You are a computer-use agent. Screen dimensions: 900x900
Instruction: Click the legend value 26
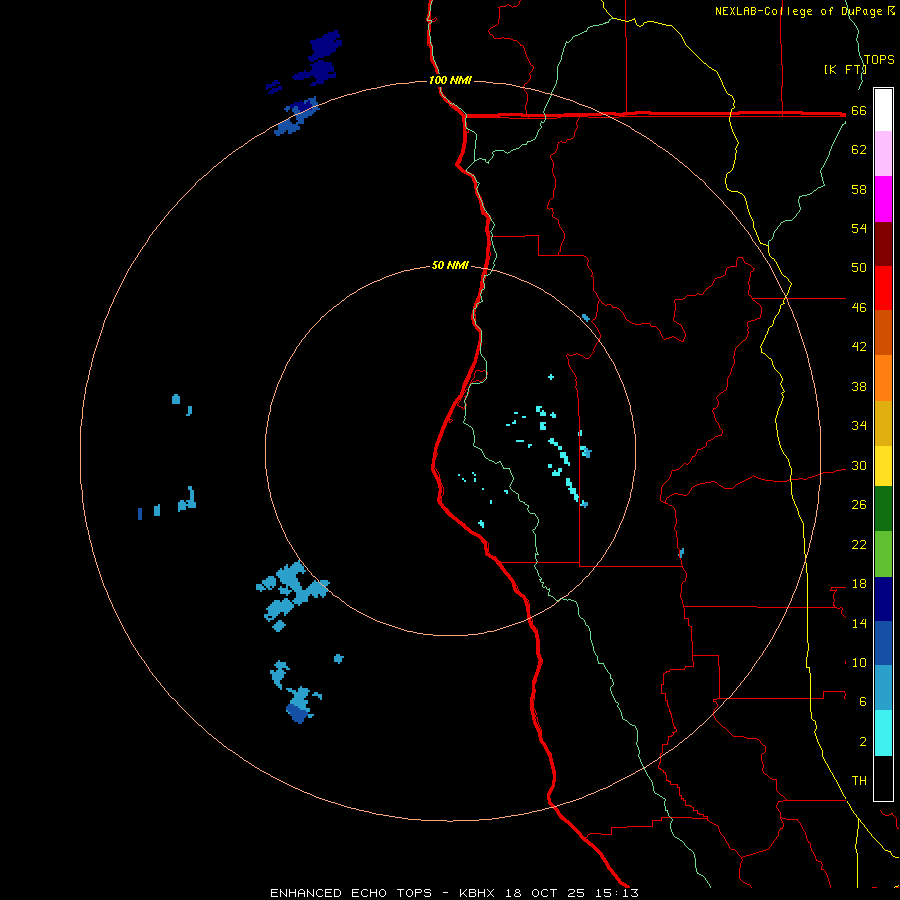[x=859, y=505]
